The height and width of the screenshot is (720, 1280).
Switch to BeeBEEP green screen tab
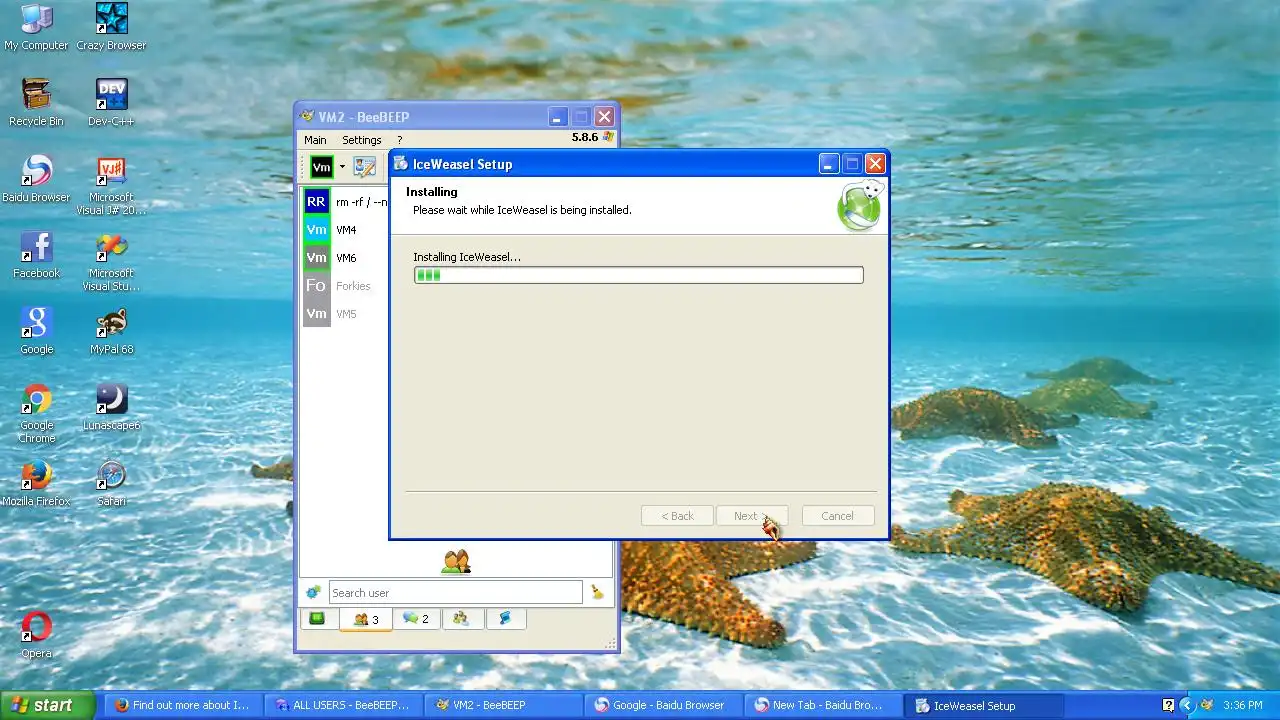317,619
